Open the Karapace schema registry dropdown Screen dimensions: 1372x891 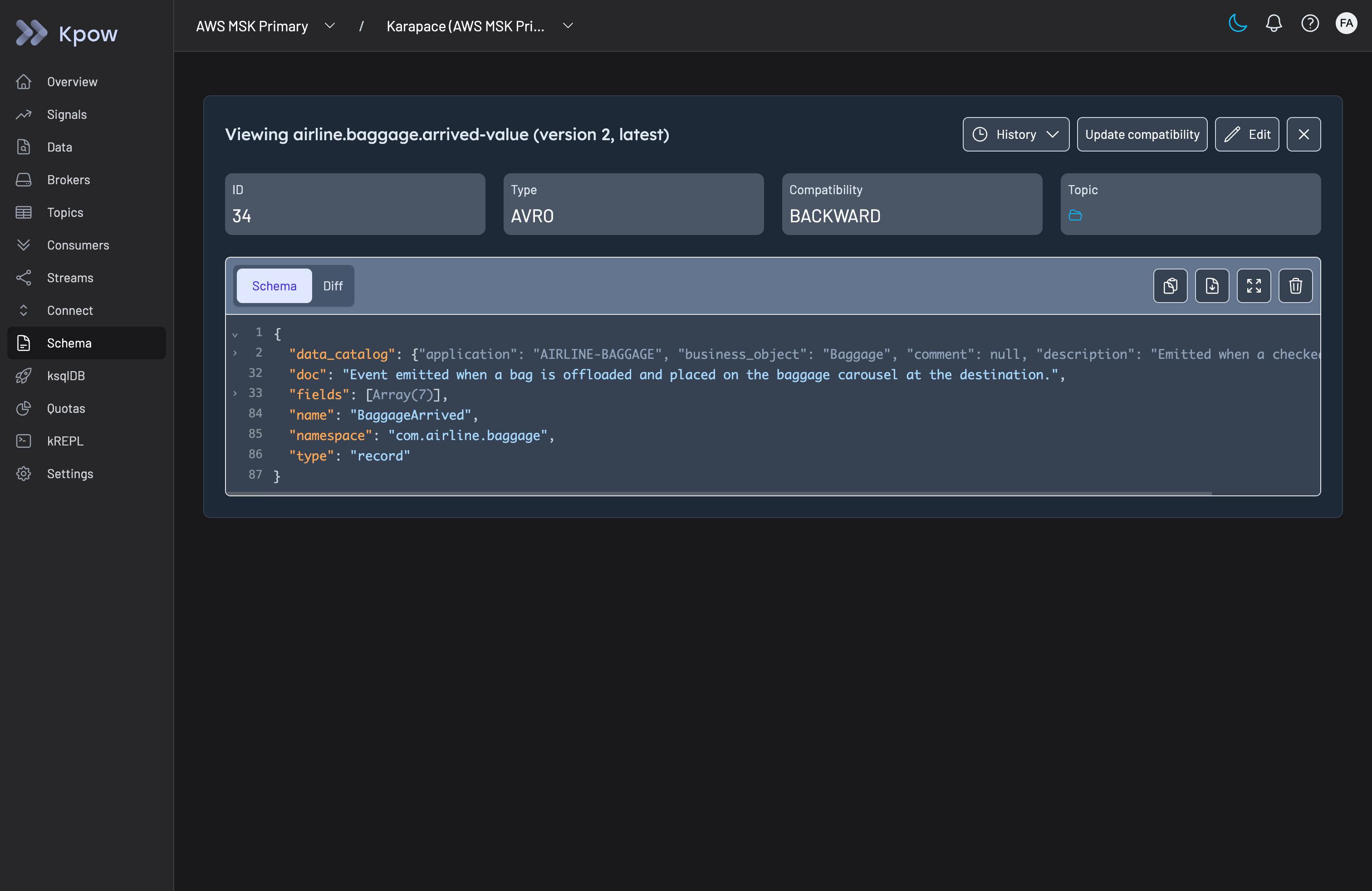click(480, 26)
